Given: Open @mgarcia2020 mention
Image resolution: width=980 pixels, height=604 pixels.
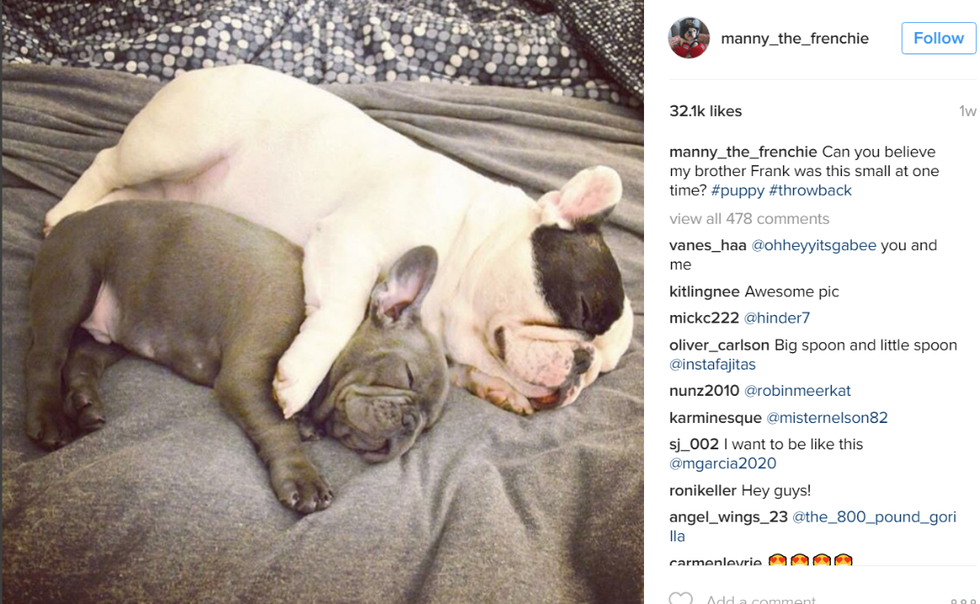Looking at the screenshot, I should point(722,463).
